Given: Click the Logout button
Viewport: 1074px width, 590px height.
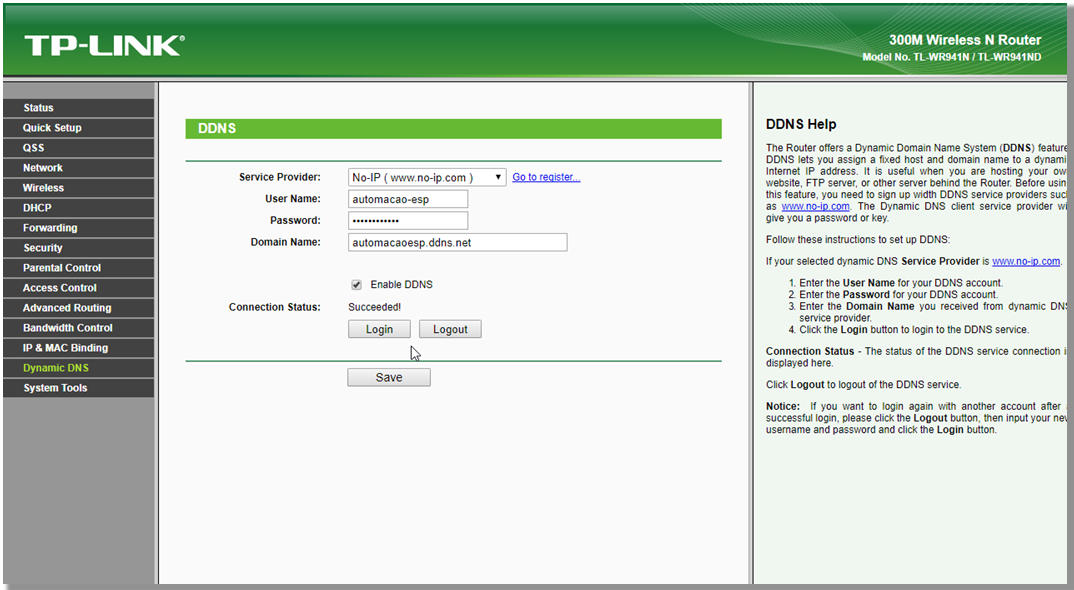Looking at the screenshot, I should pyautogui.click(x=450, y=330).
